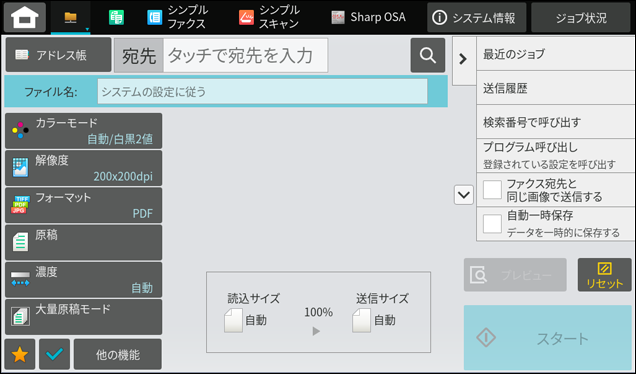This screenshot has width=636, height=374.
Task: Open the 解像度 200x200dpi setting
Action: click(84, 168)
